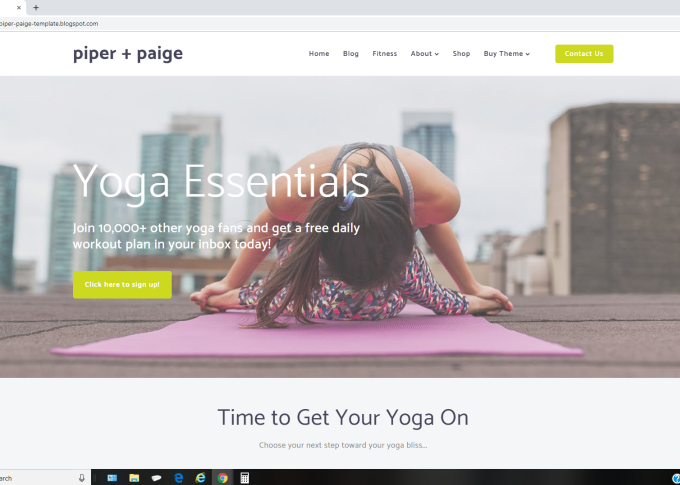Screen dimensions: 680x485
Task: Open File Explorer from the taskbar
Action: coord(134,478)
